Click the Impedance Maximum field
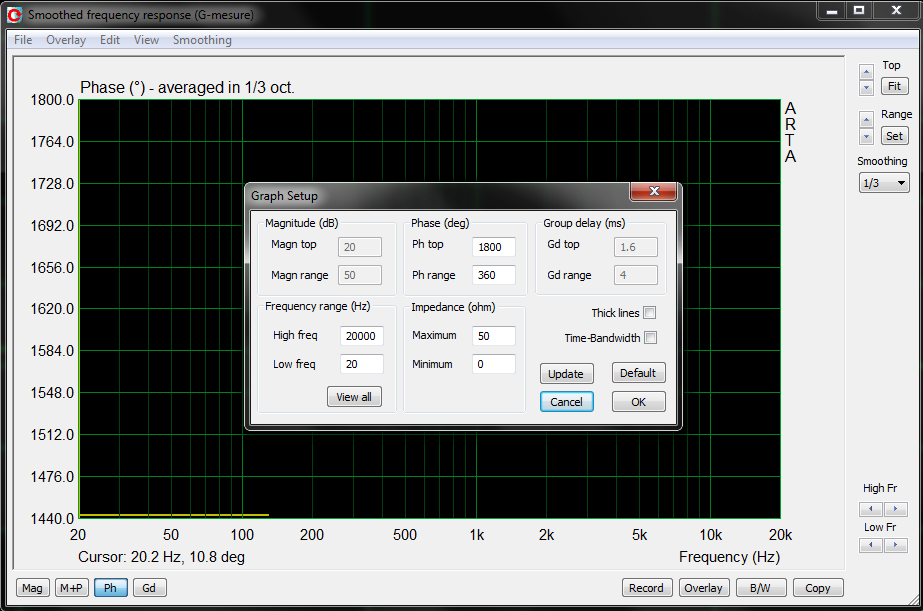 493,336
